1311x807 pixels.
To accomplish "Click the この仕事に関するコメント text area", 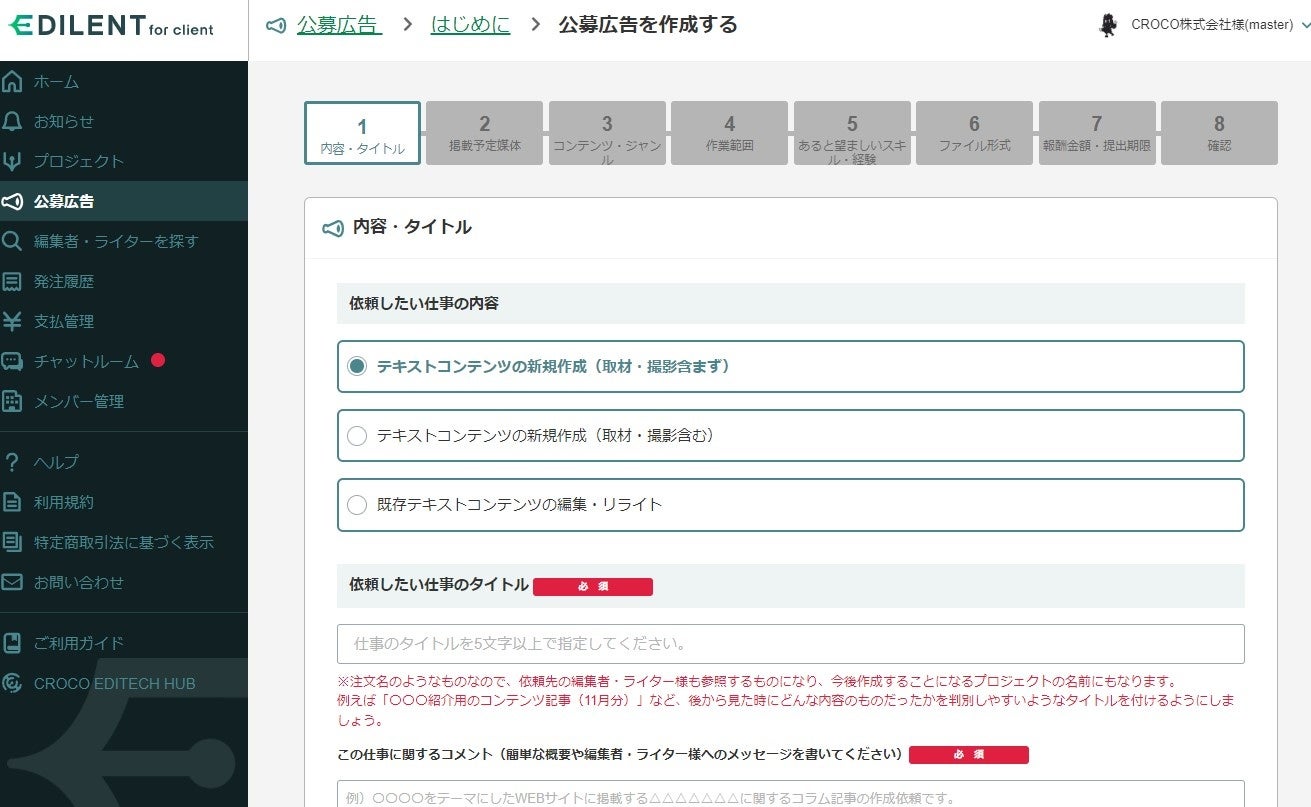I will [x=791, y=794].
